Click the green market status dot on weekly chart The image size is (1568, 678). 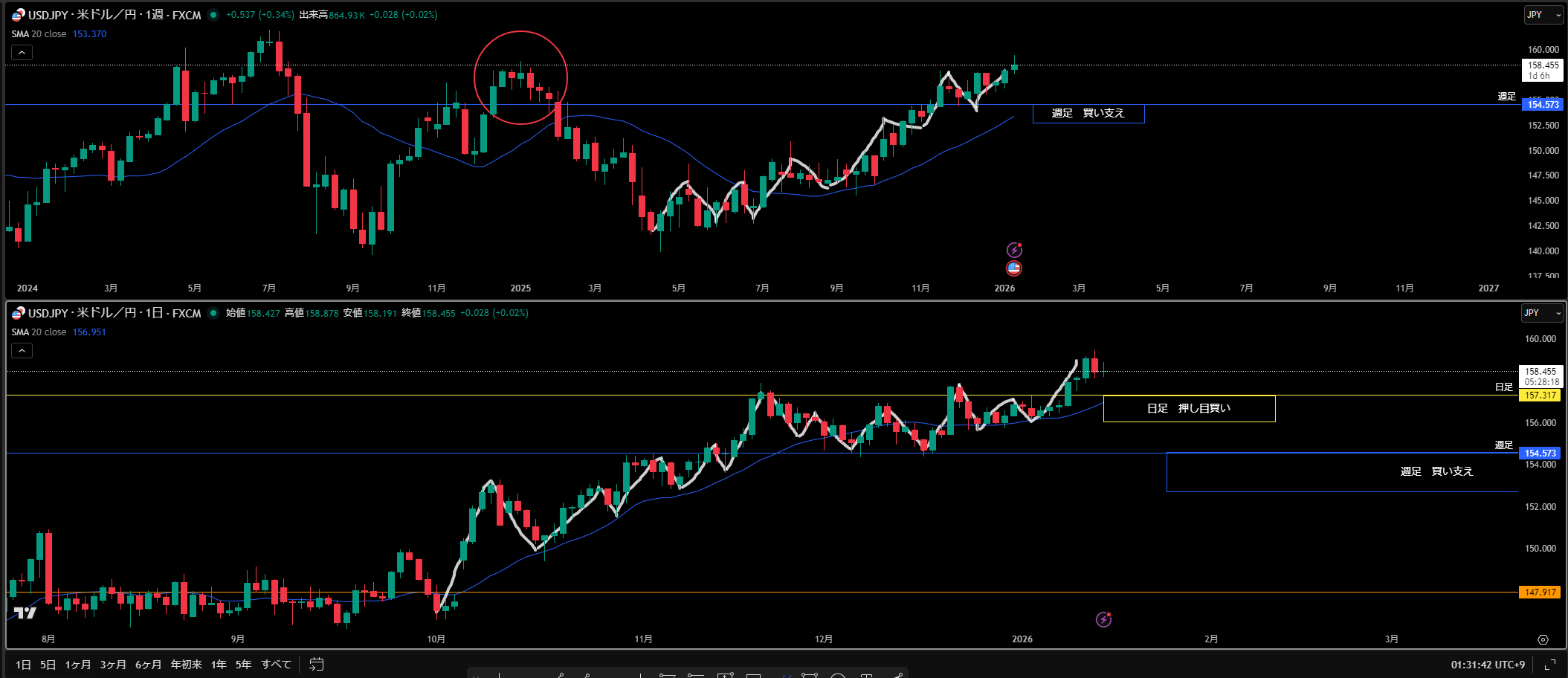point(213,15)
